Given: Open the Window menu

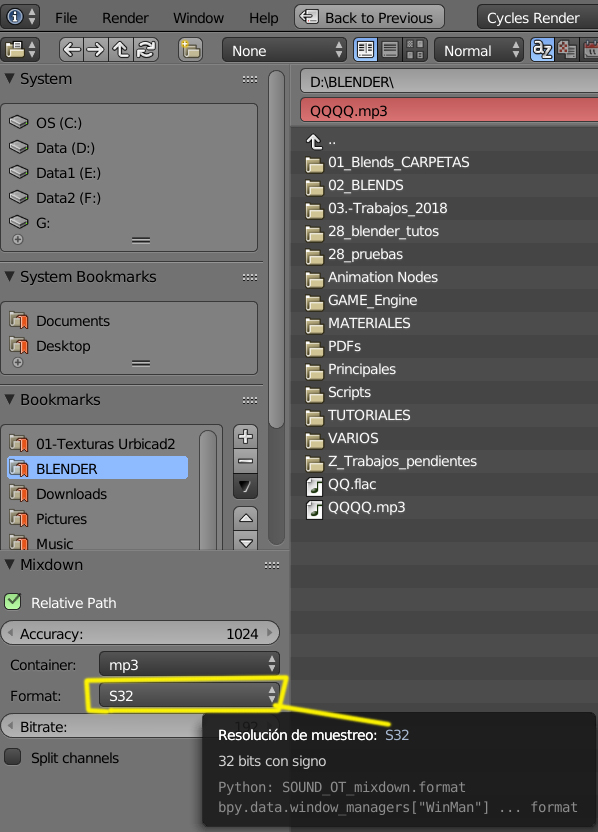Looking at the screenshot, I should click(x=198, y=18).
